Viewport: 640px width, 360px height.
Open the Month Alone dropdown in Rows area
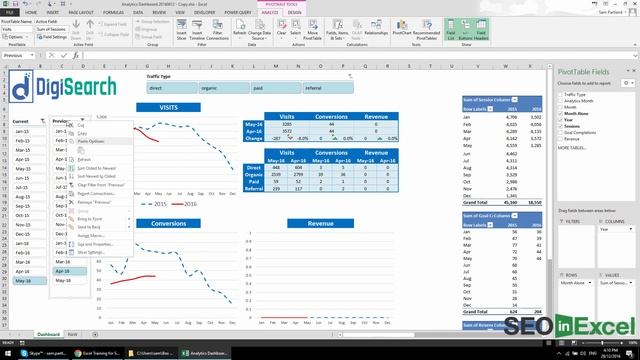click(590, 283)
